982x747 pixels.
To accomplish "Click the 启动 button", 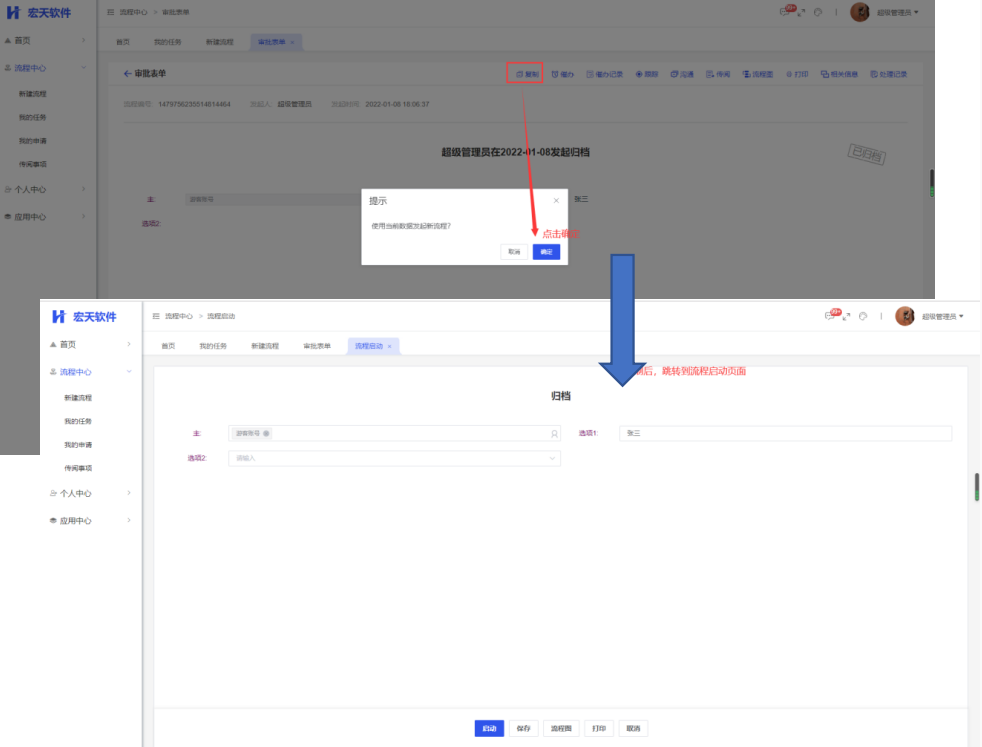I will [x=489, y=728].
